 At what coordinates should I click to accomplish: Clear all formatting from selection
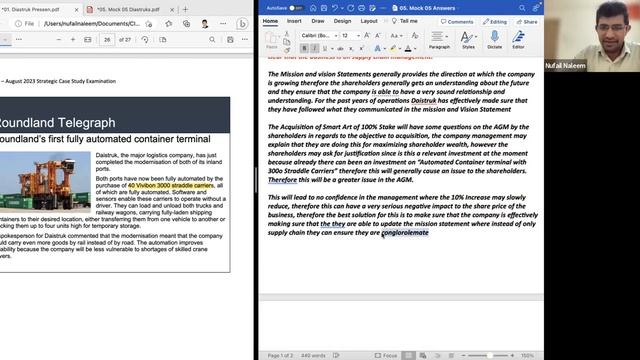[x=415, y=36]
